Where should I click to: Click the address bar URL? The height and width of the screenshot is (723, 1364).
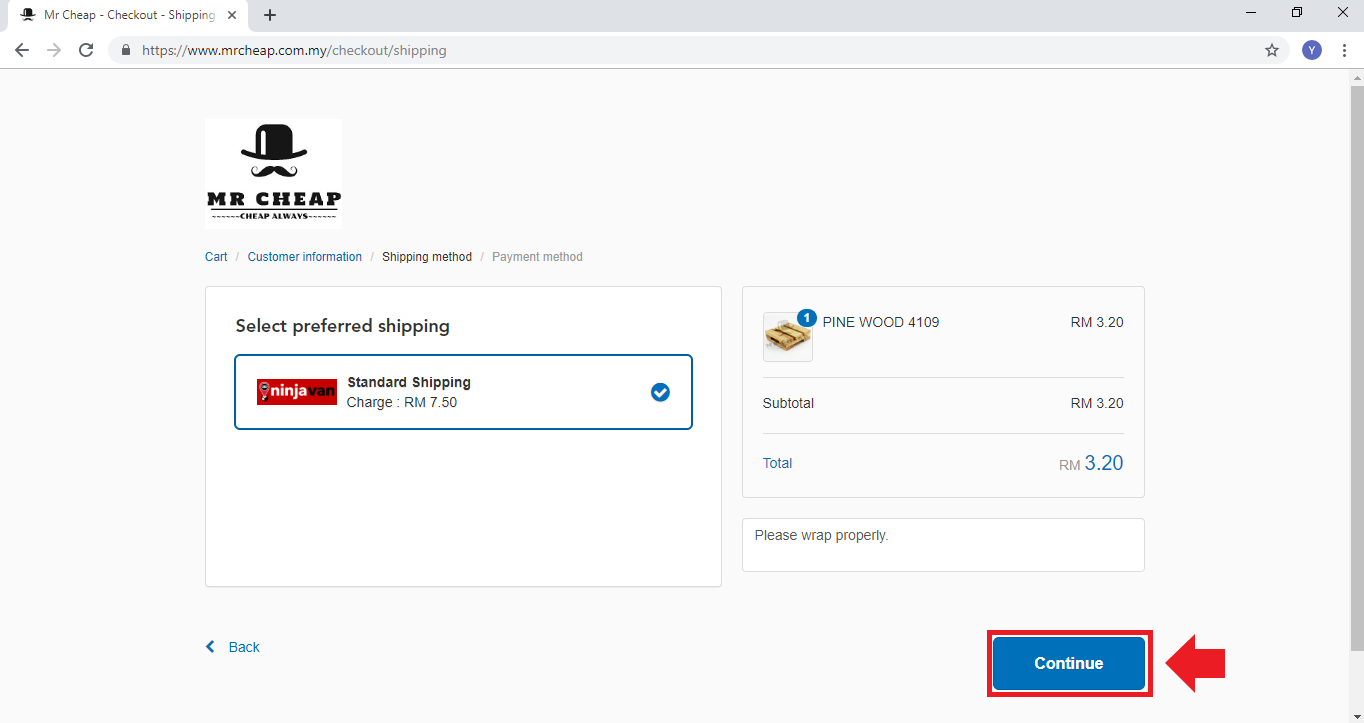pos(295,50)
